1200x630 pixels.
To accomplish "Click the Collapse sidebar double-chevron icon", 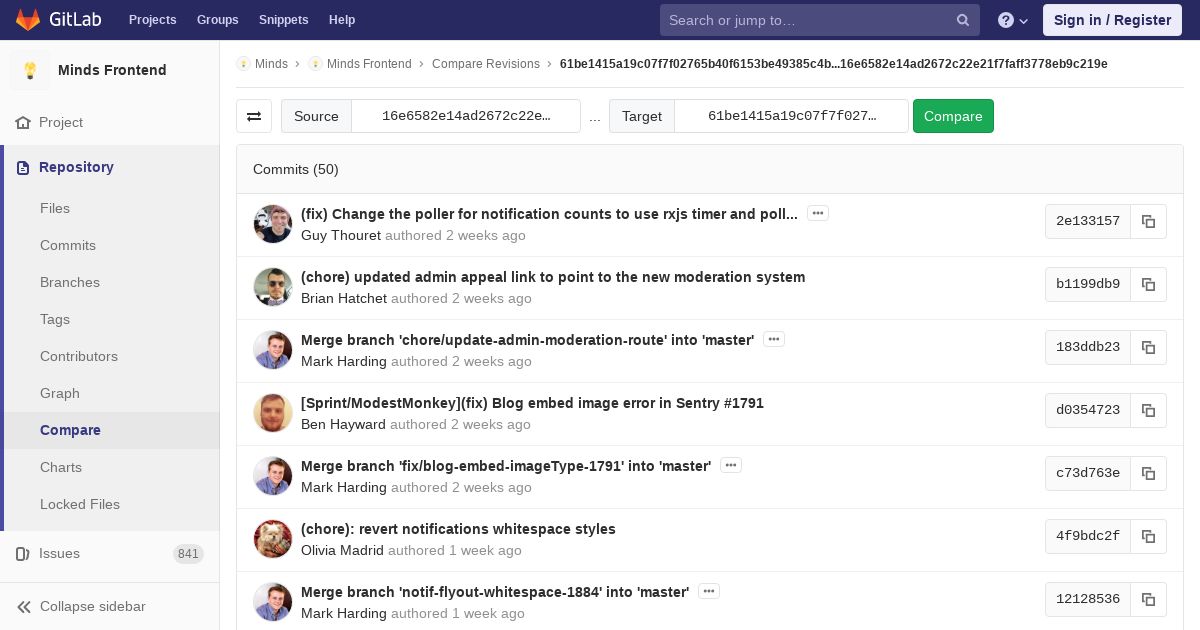I will pyautogui.click(x=24, y=606).
